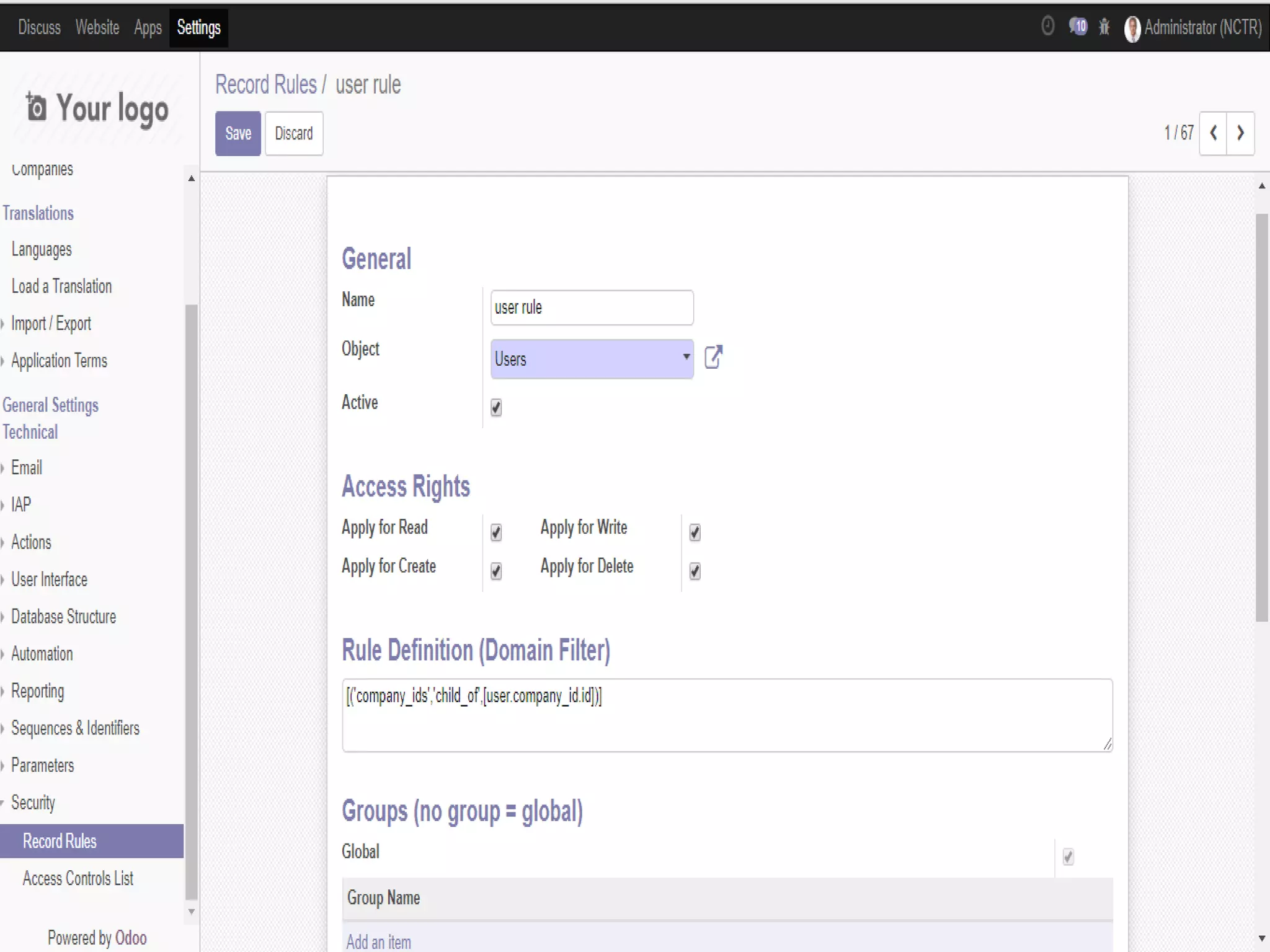Click the Add an item link
The image size is (1270, 952).
point(378,941)
